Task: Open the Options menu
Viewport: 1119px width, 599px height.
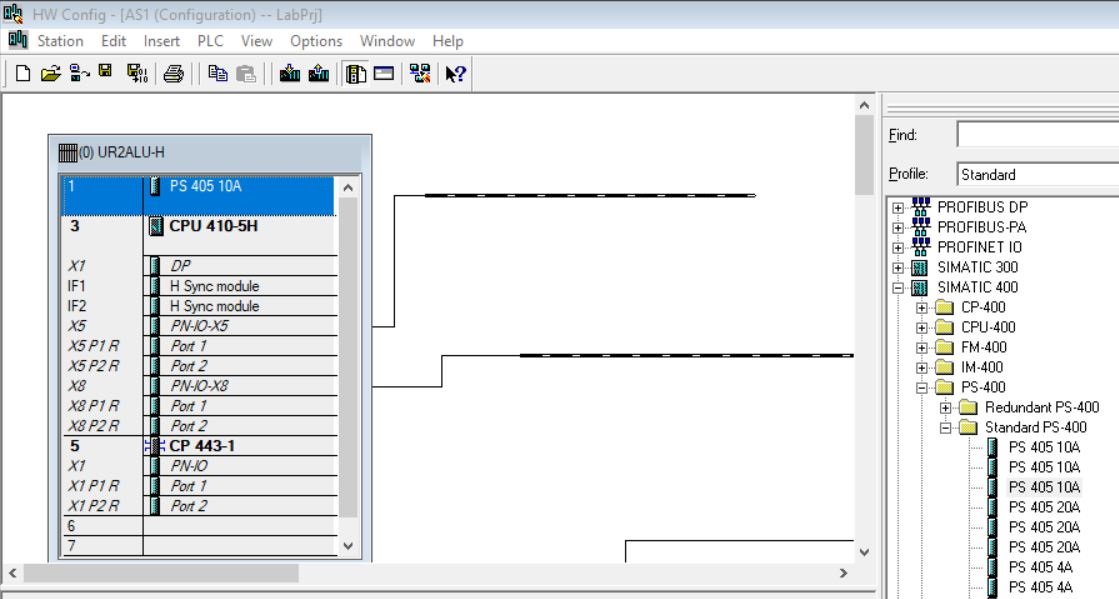Action: tap(316, 41)
